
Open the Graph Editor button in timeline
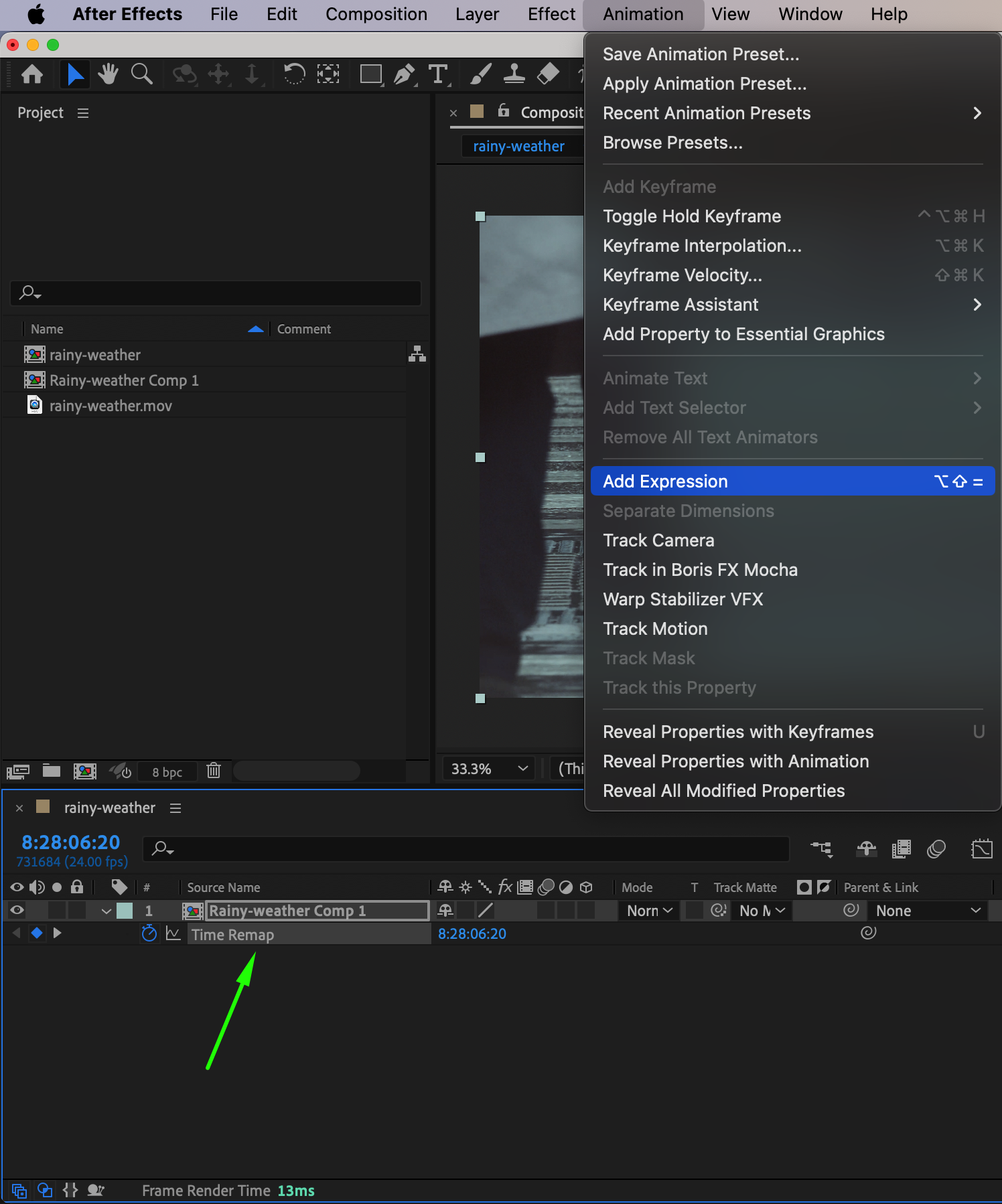pyautogui.click(x=981, y=849)
